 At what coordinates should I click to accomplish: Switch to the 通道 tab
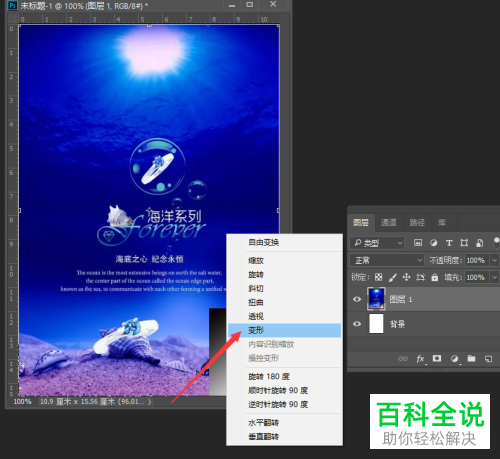389,222
